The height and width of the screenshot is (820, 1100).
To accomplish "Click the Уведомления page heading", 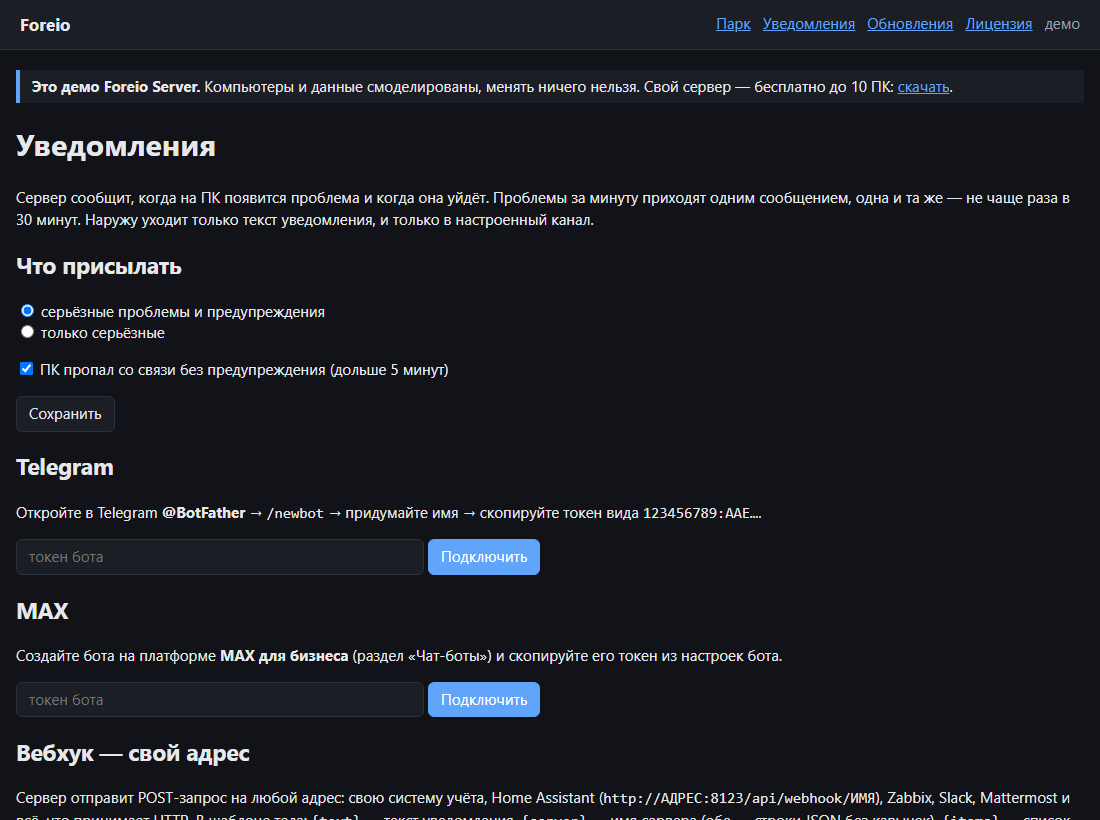I will pos(116,146).
